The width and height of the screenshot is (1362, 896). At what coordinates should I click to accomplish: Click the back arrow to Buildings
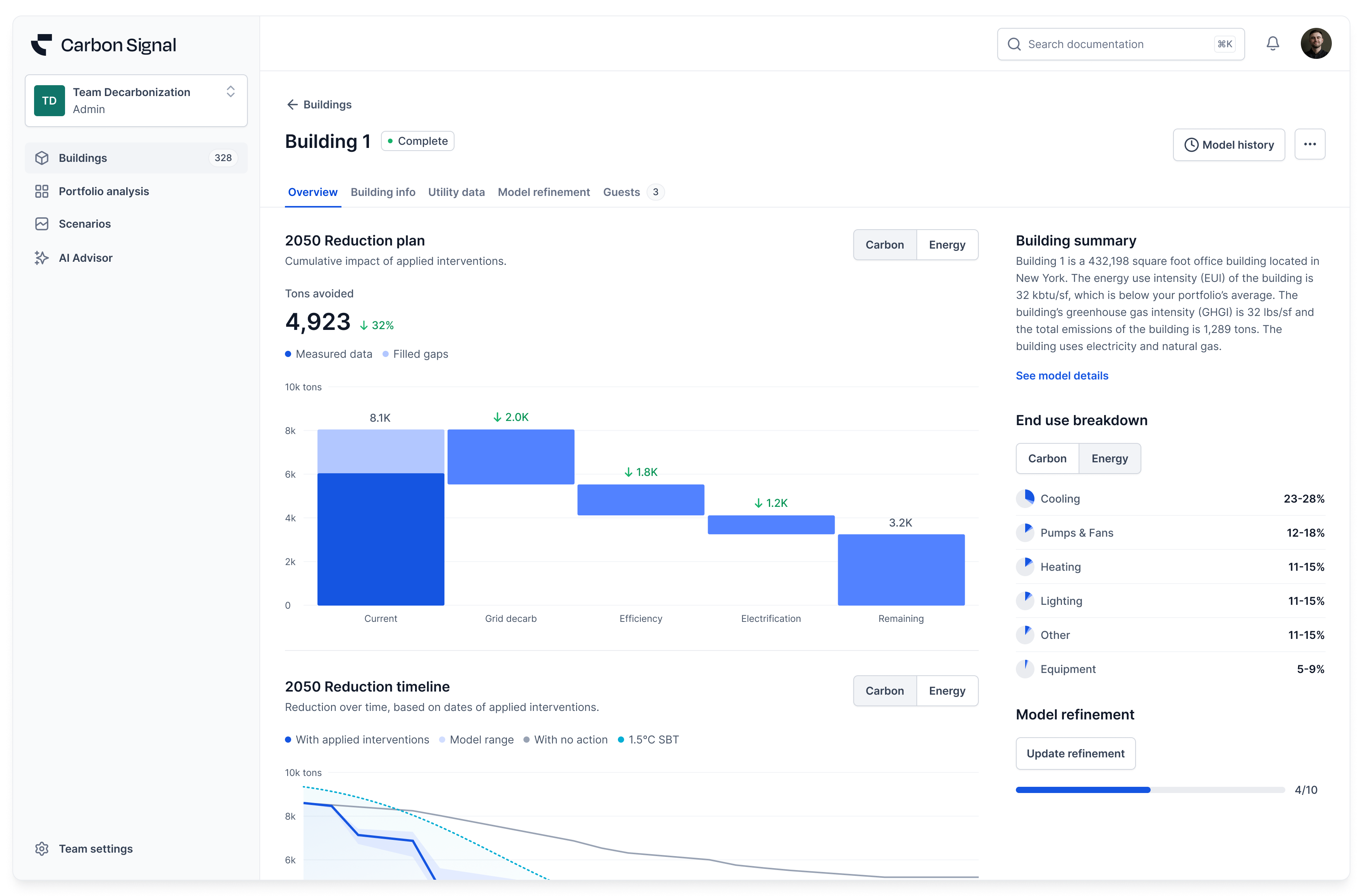(x=292, y=105)
